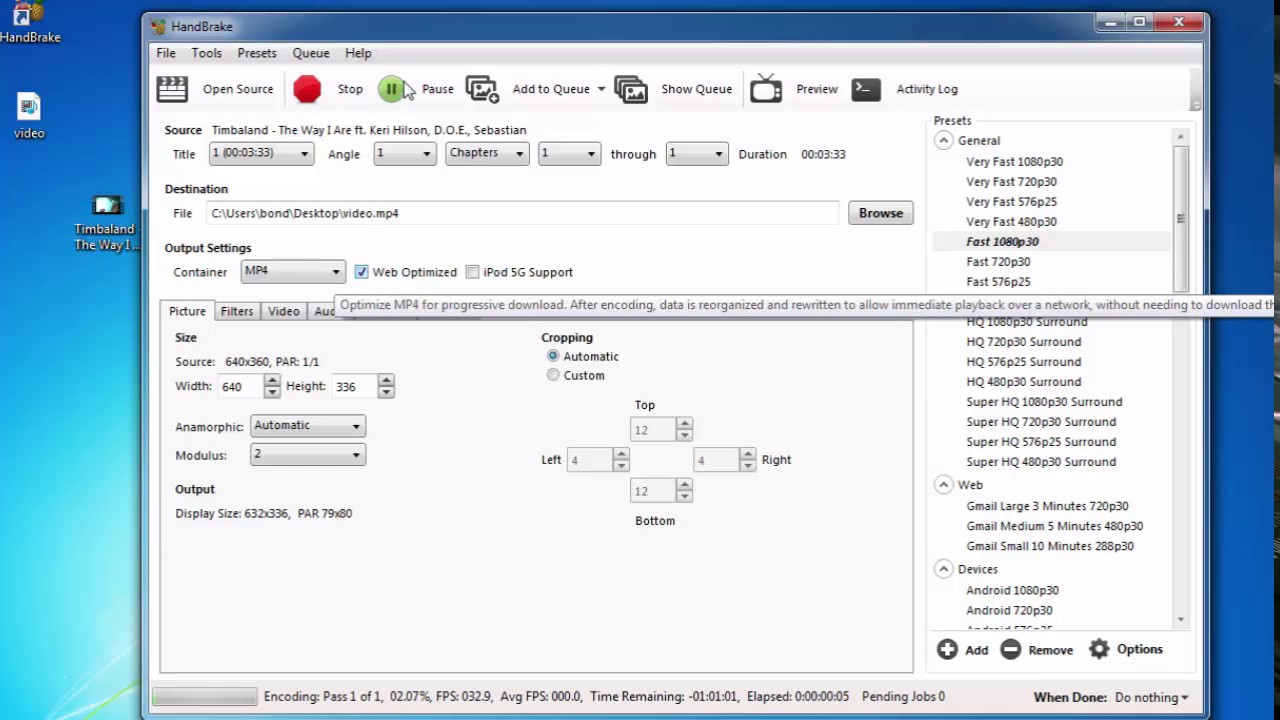Click the Width value field

point(242,386)
